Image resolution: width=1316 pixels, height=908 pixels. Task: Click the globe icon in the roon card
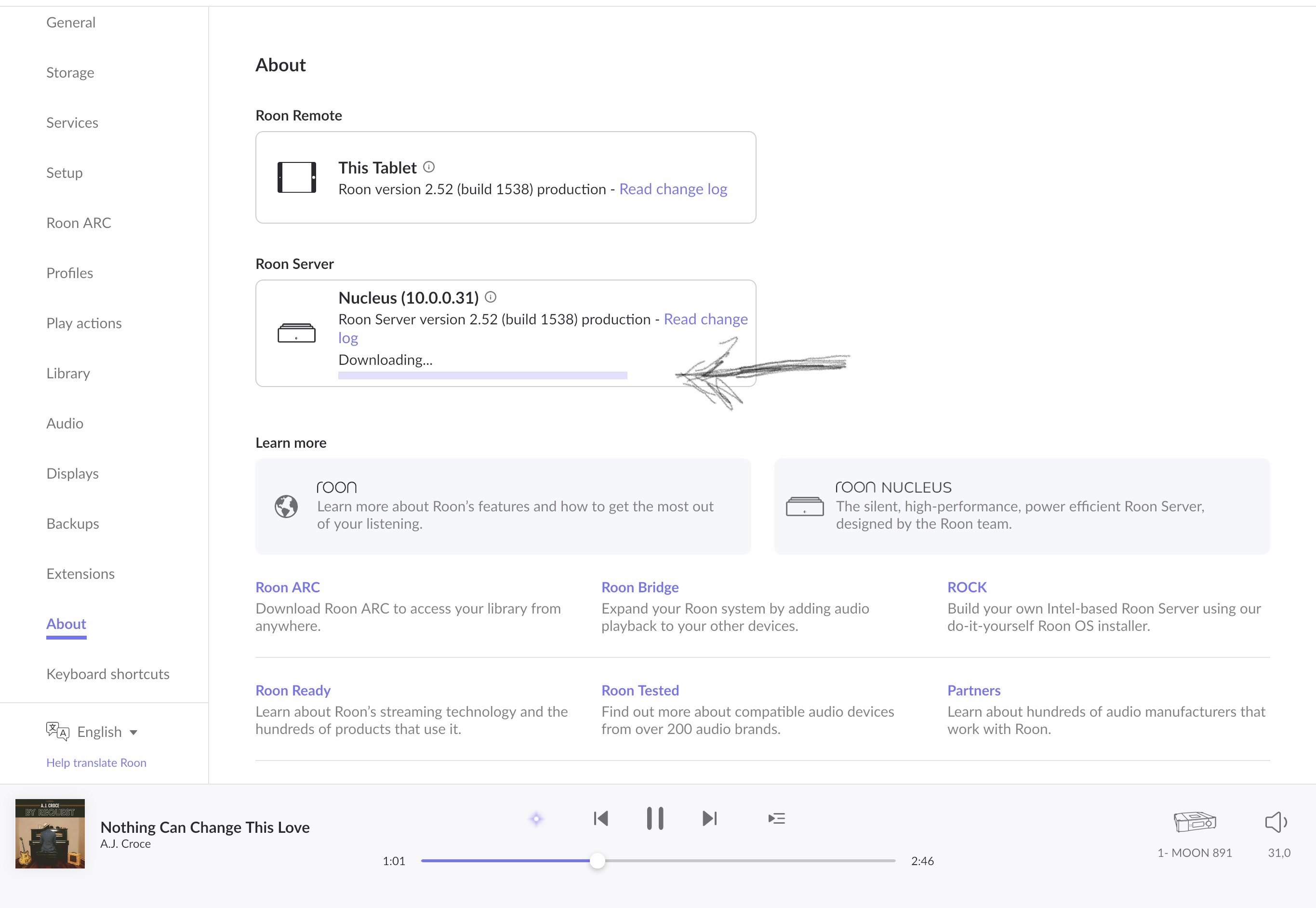[286, 507]
